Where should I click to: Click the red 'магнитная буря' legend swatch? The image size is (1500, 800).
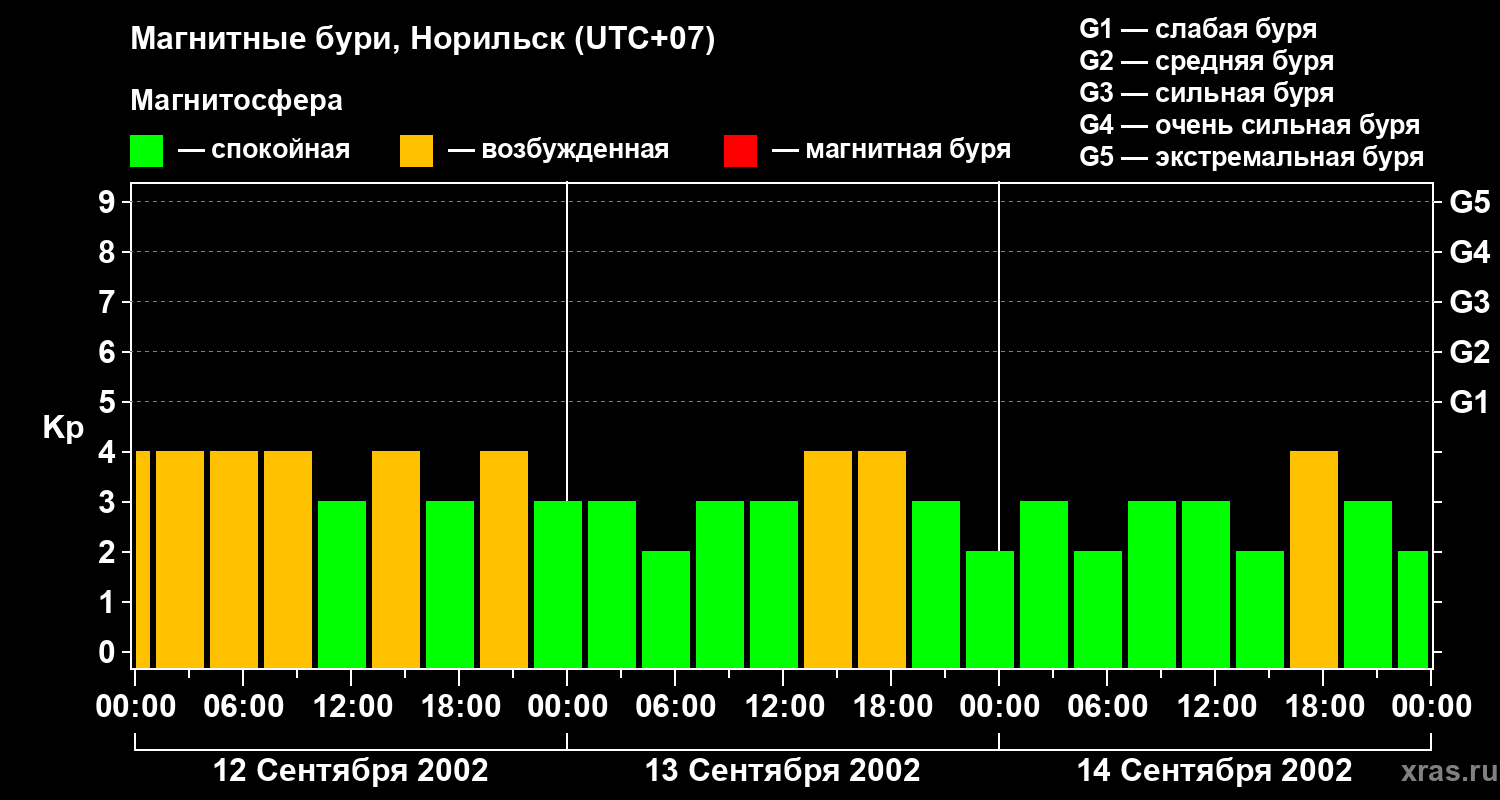click(x=740, y=151)
